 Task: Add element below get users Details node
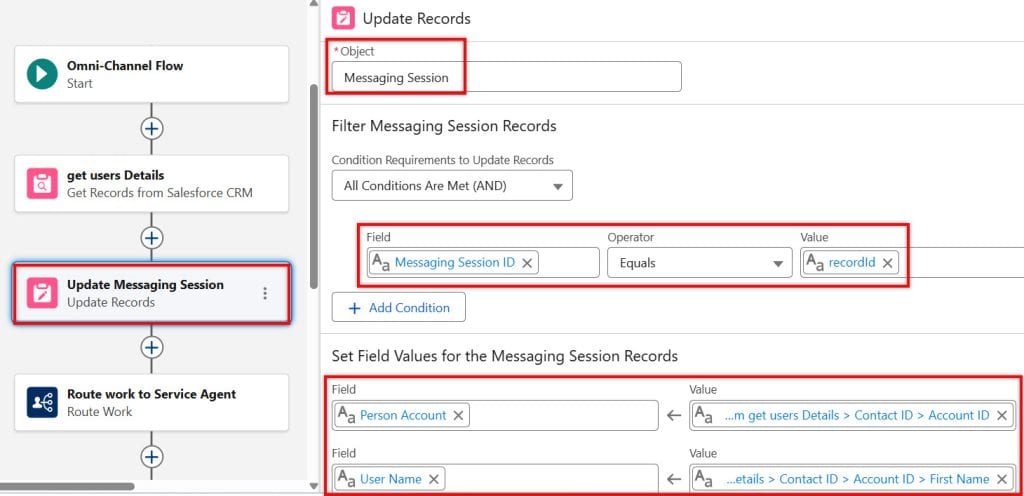(152, 238)
